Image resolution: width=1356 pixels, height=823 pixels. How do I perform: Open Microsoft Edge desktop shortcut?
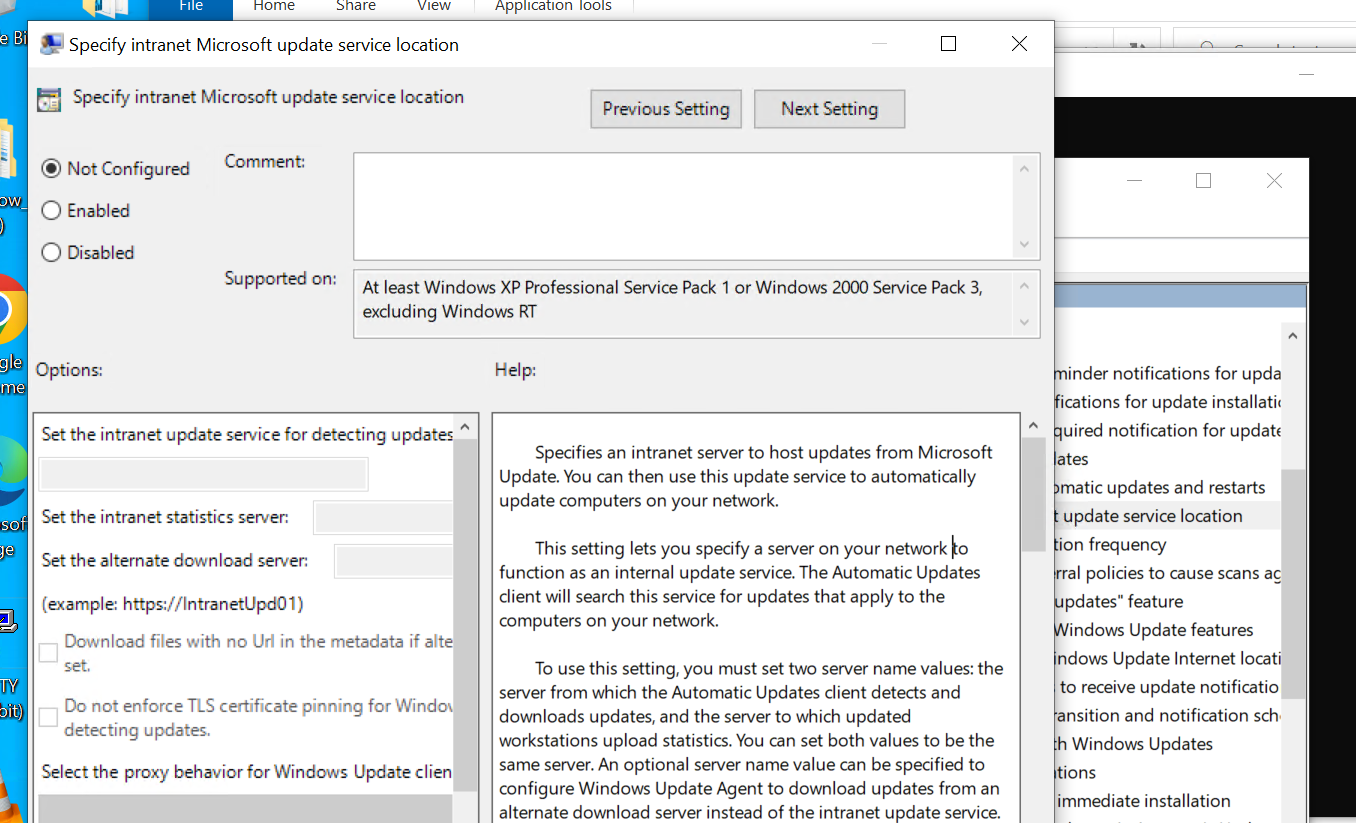pos(12,472)
